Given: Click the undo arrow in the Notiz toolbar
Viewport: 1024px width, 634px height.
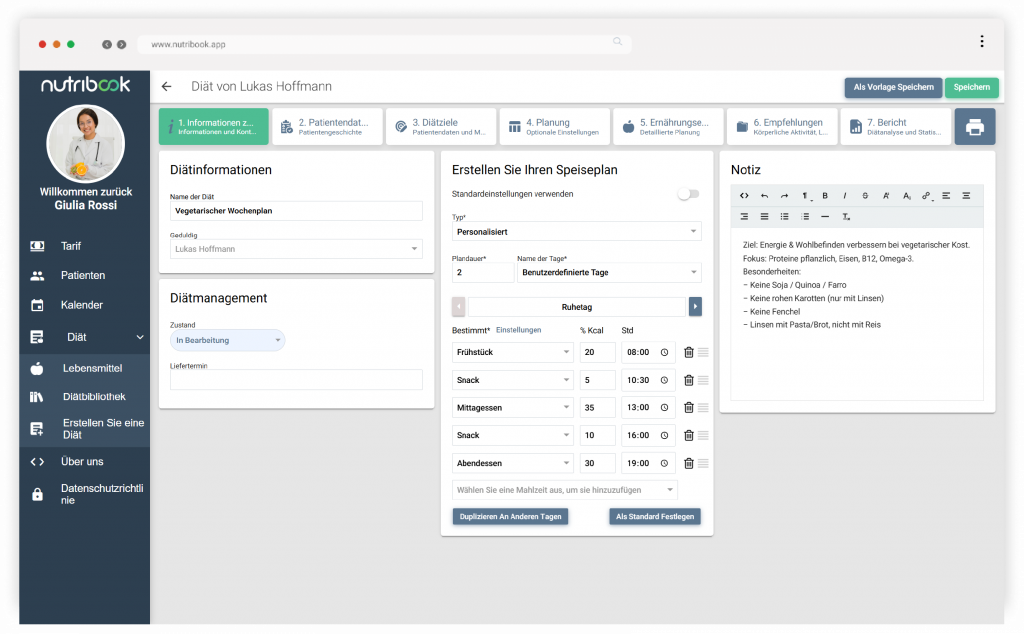Looking at the screenshot, I should tap(765, 196).
